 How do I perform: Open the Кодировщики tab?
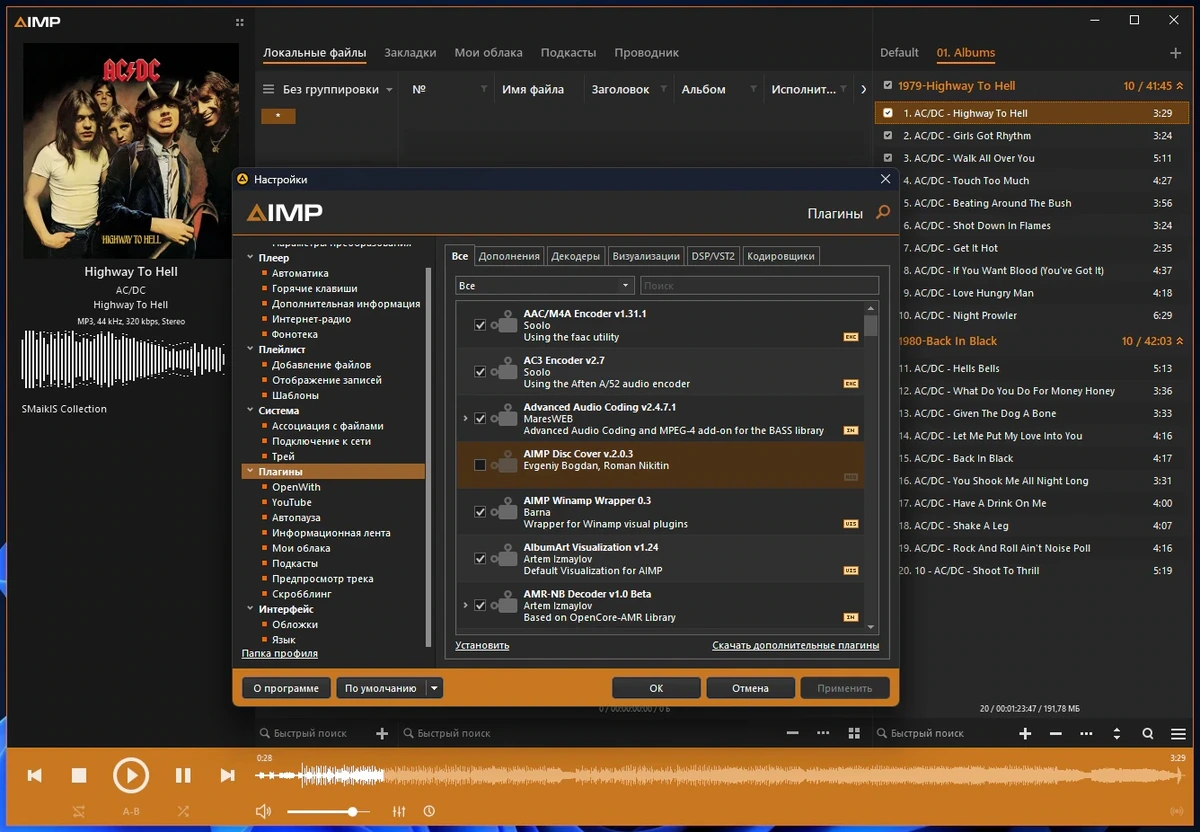[781, 256]
